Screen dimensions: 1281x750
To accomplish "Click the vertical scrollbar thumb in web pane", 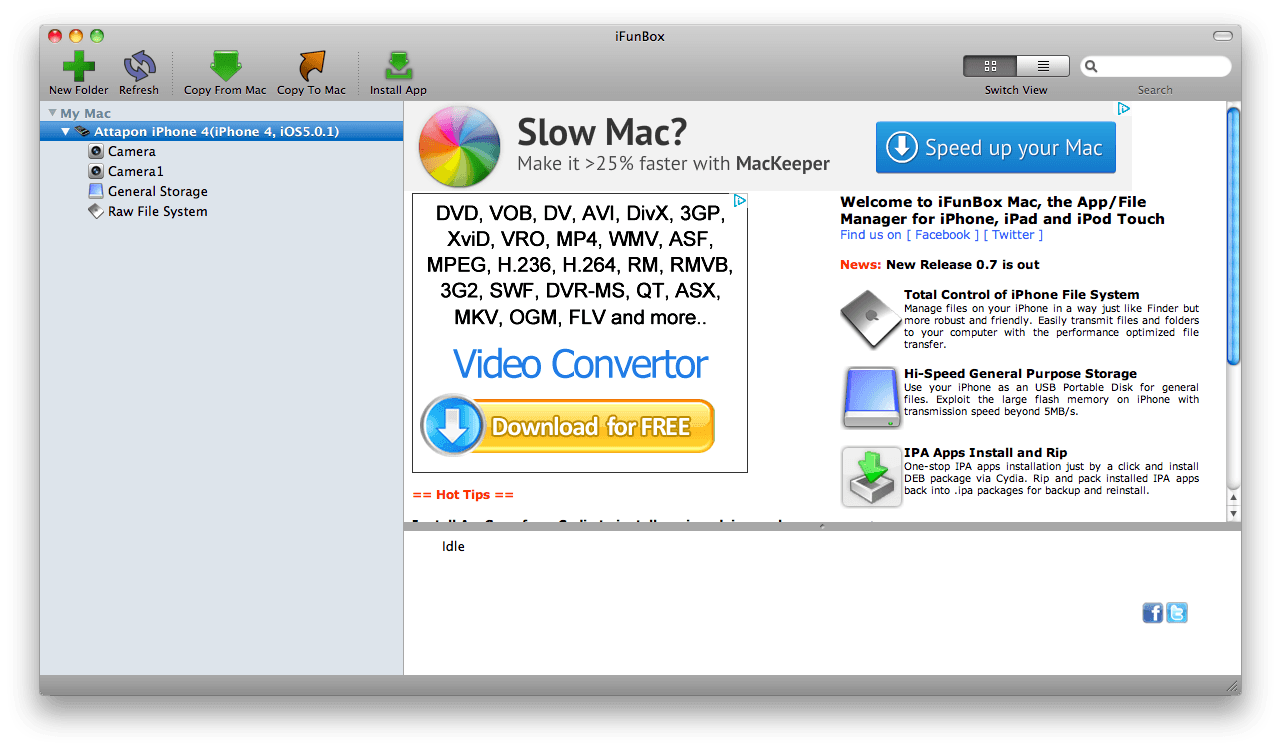I will pyautogui.click(x=1234, y=235).
